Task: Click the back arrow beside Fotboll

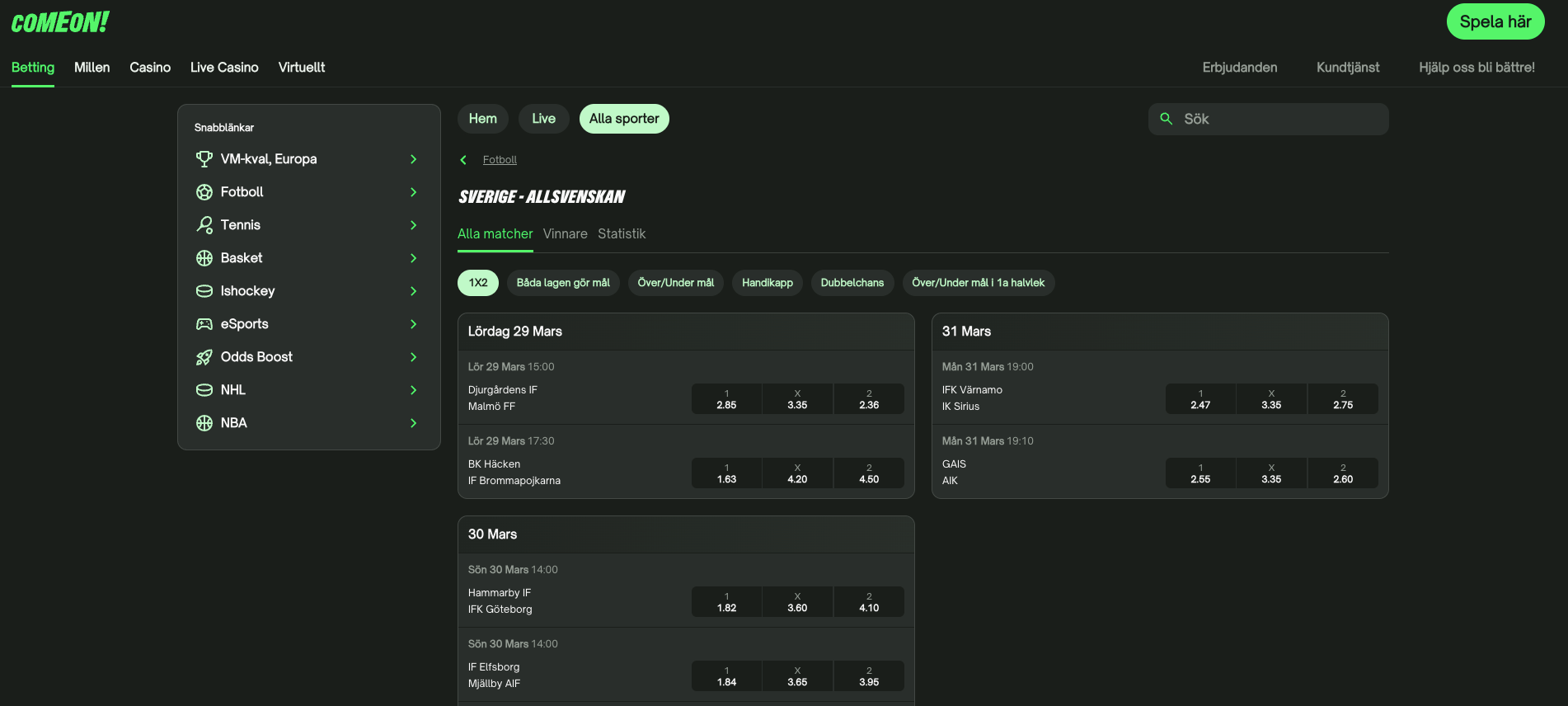Action: click(463, 160)
